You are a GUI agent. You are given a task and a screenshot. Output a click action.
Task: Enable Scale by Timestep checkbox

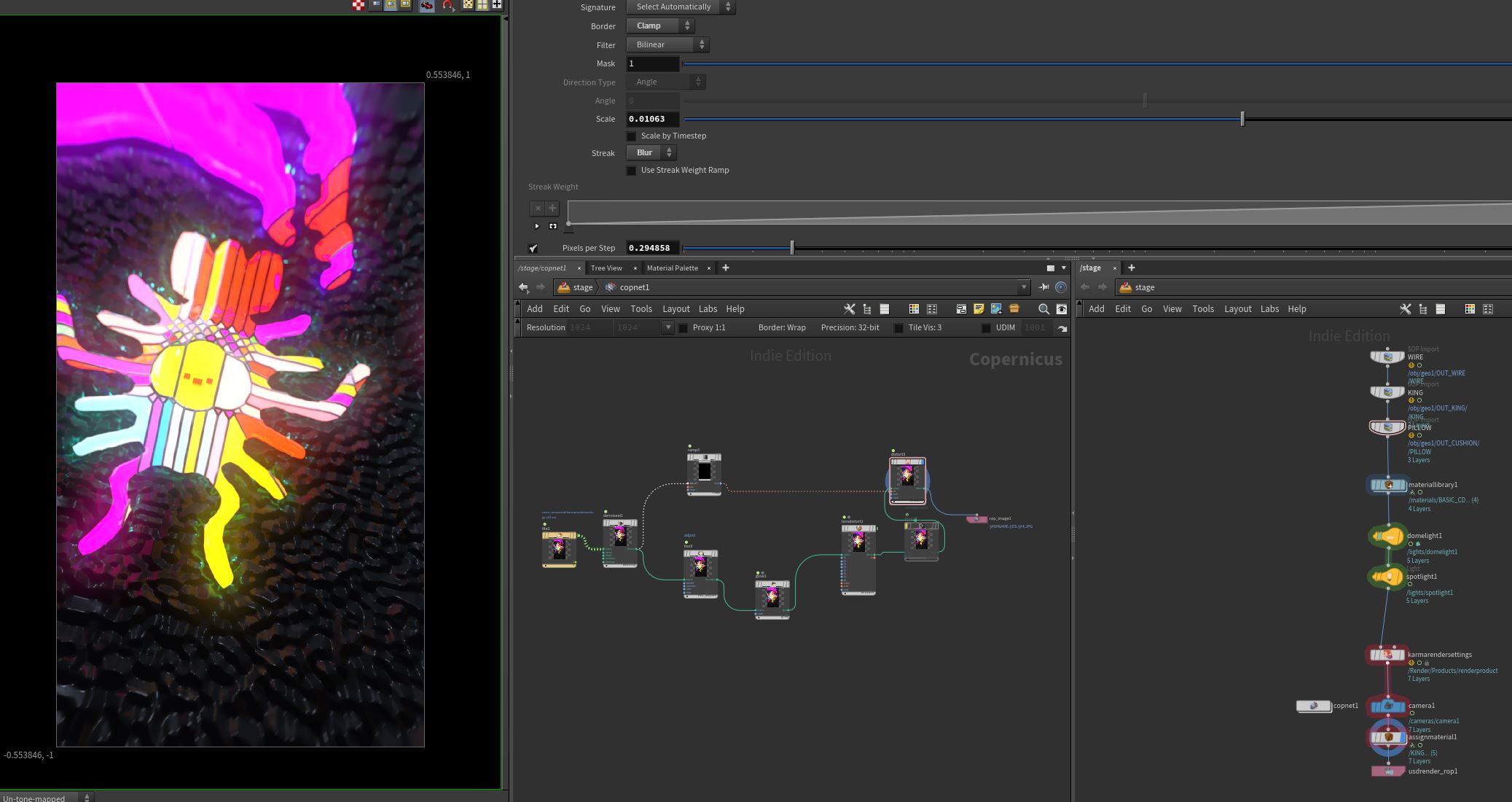pos(632,136)
